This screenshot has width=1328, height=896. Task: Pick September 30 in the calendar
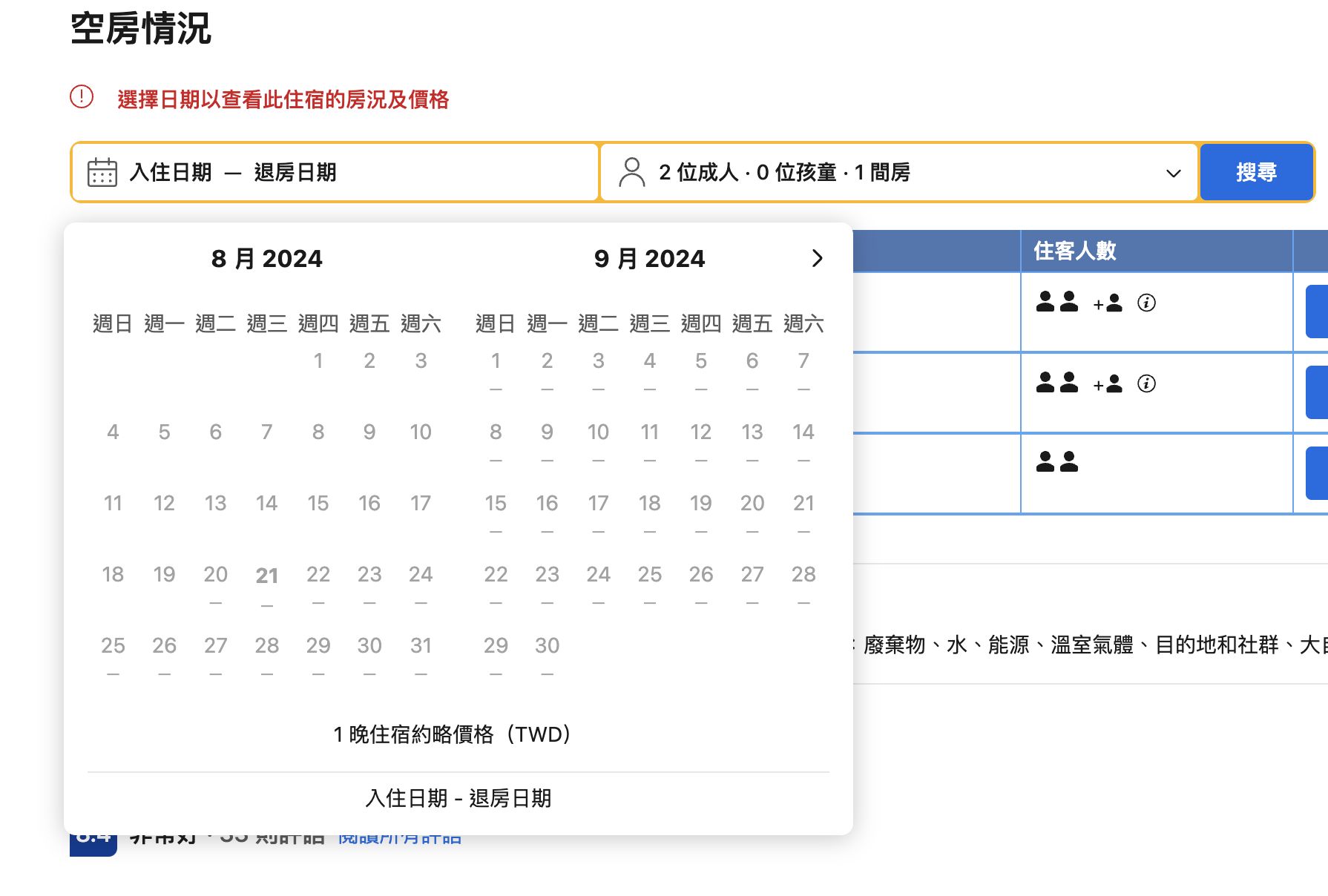click(547, 656)
